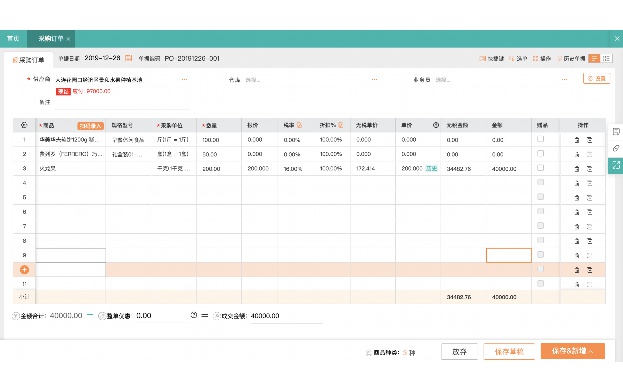Click the product name cell in row 3
Screen dimensions: 623x392
click(71, 169)
